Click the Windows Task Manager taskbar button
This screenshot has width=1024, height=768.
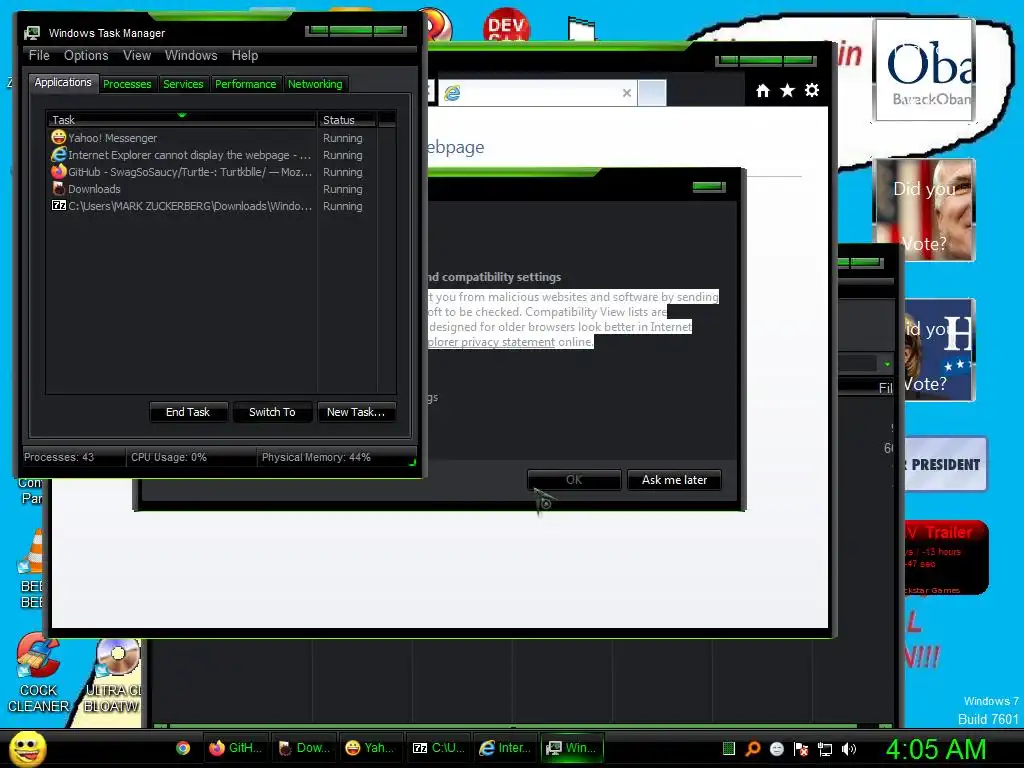pyautogui.click(x=573, y=748)
